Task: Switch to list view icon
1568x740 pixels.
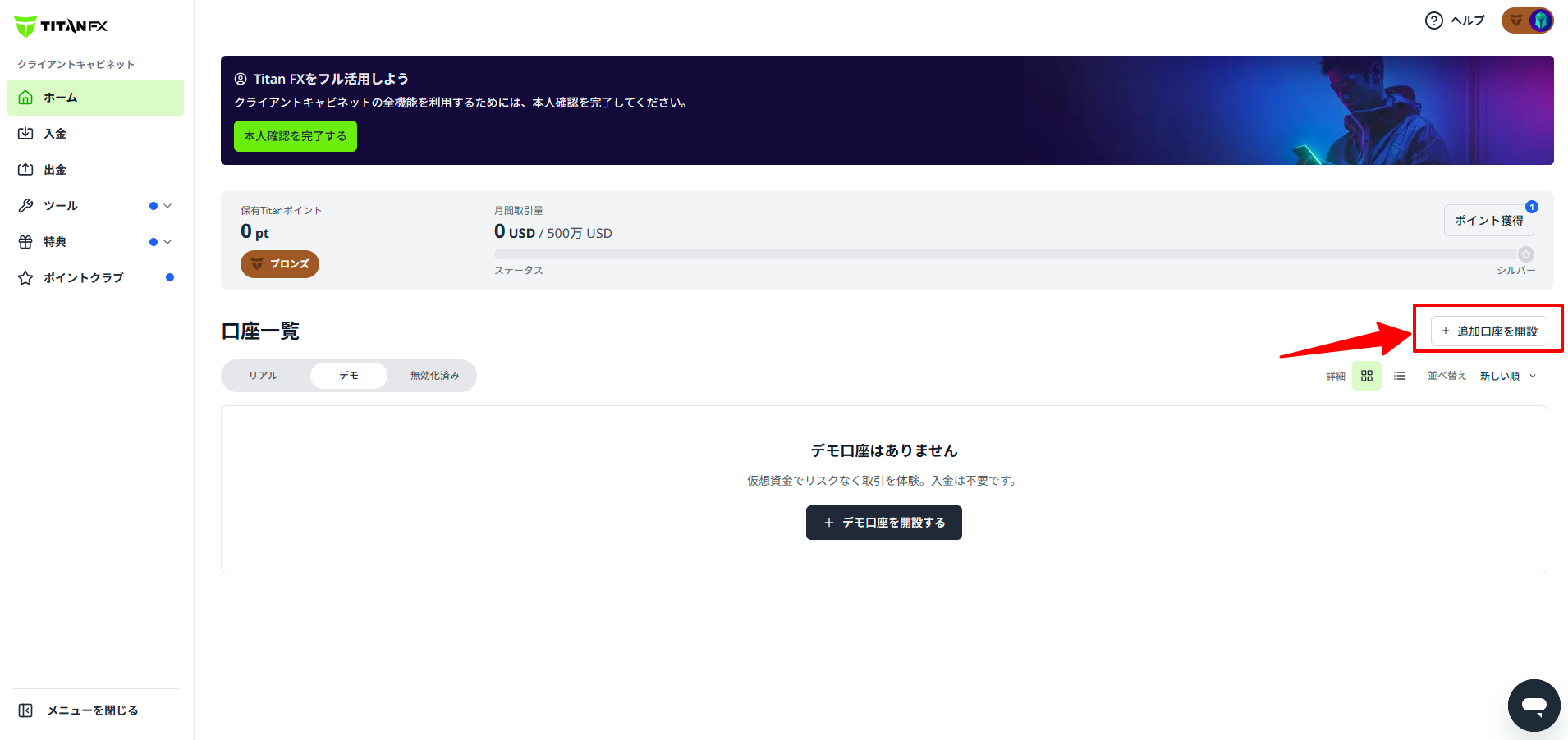Action: point(1400,376)
